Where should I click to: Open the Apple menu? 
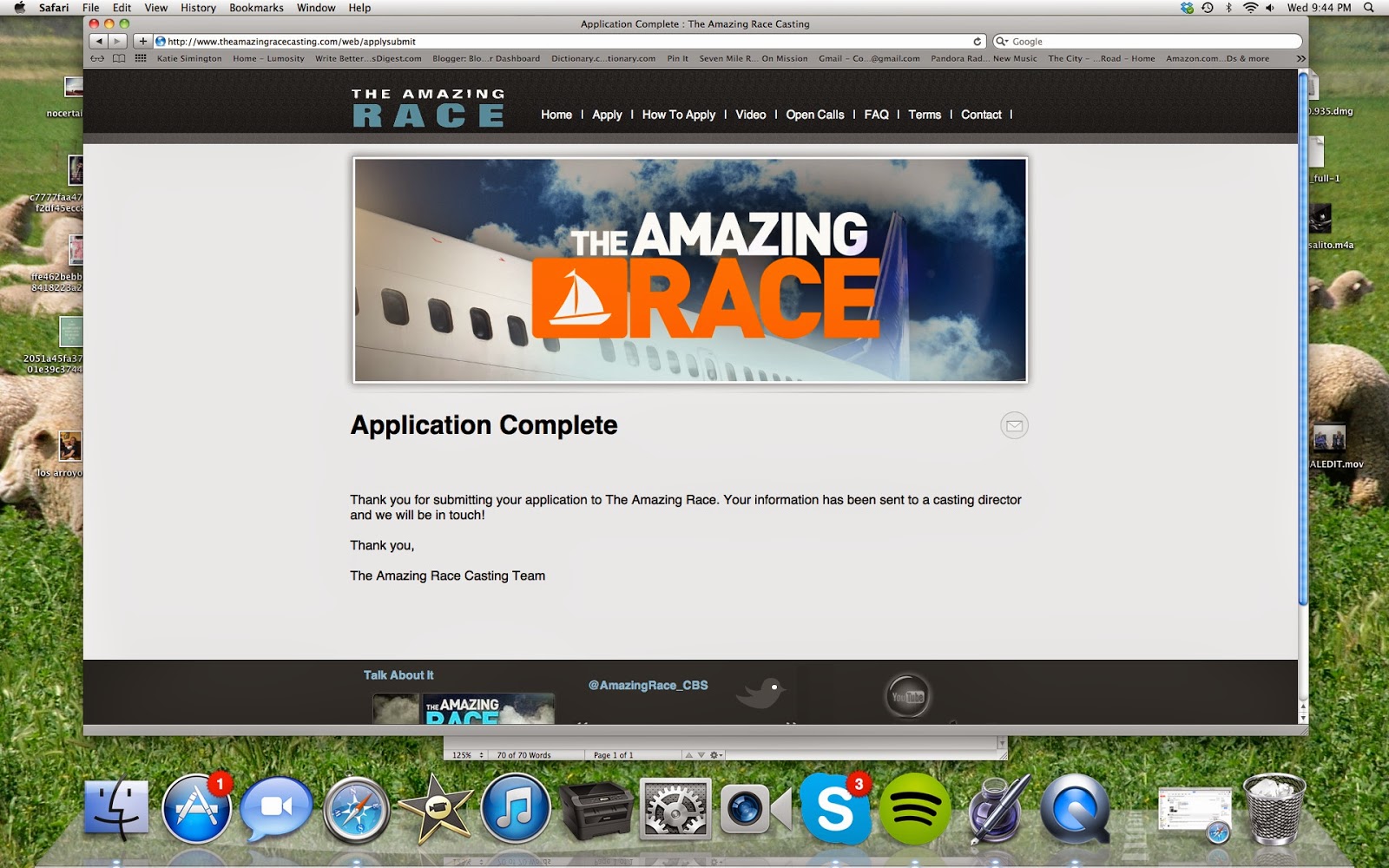[x=19, y=8]
